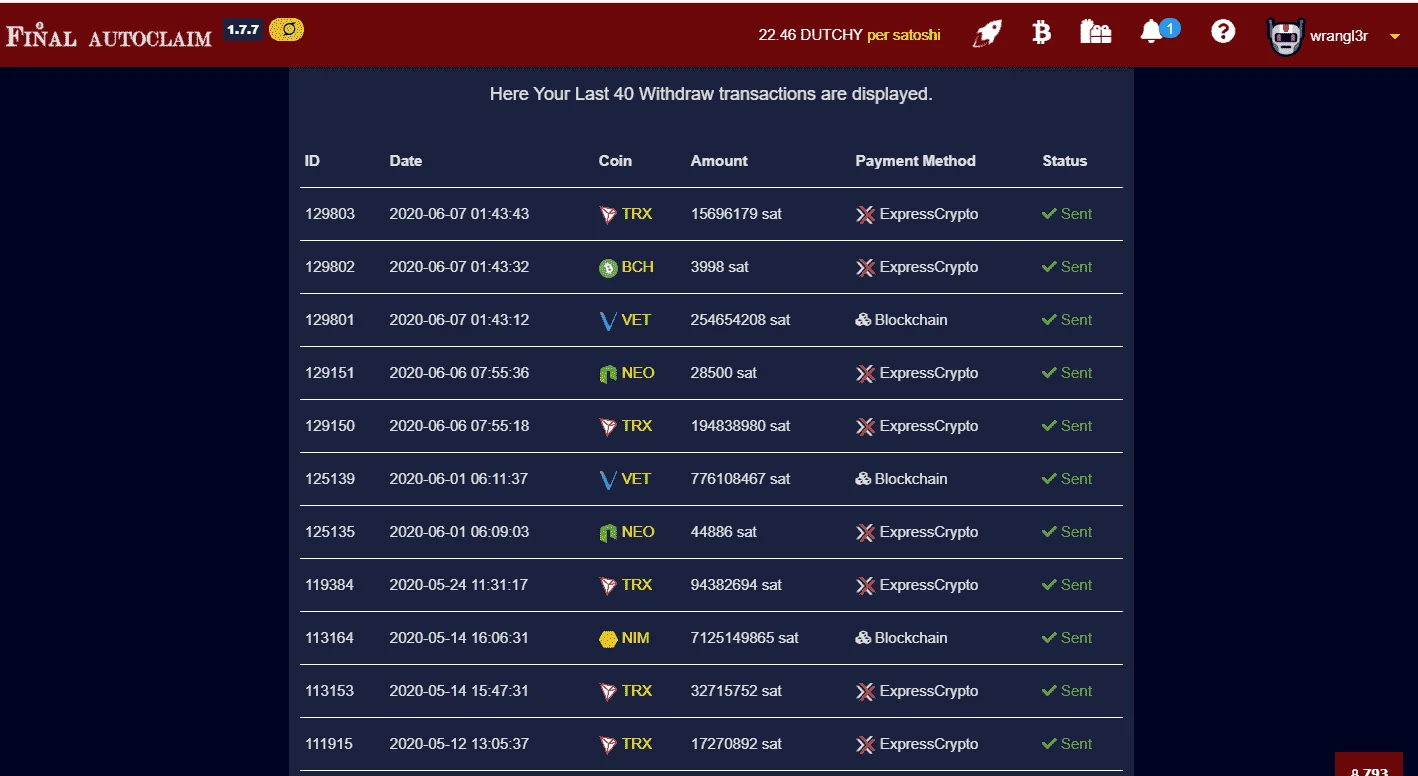Click the Coin column header
This screenshot has height=776, width=1418.
click(x=615, y=160)
